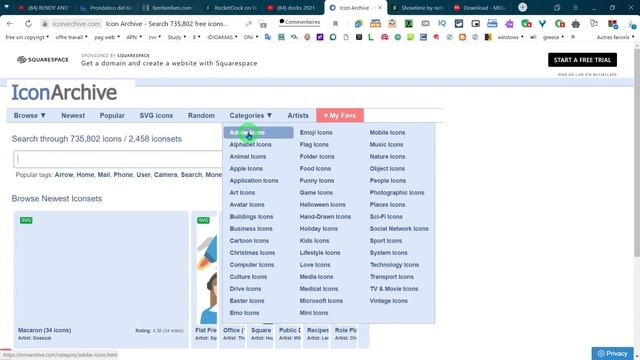Click the SVG badge on Macaron iconset
Screen dimensions: 640x360
26,220
